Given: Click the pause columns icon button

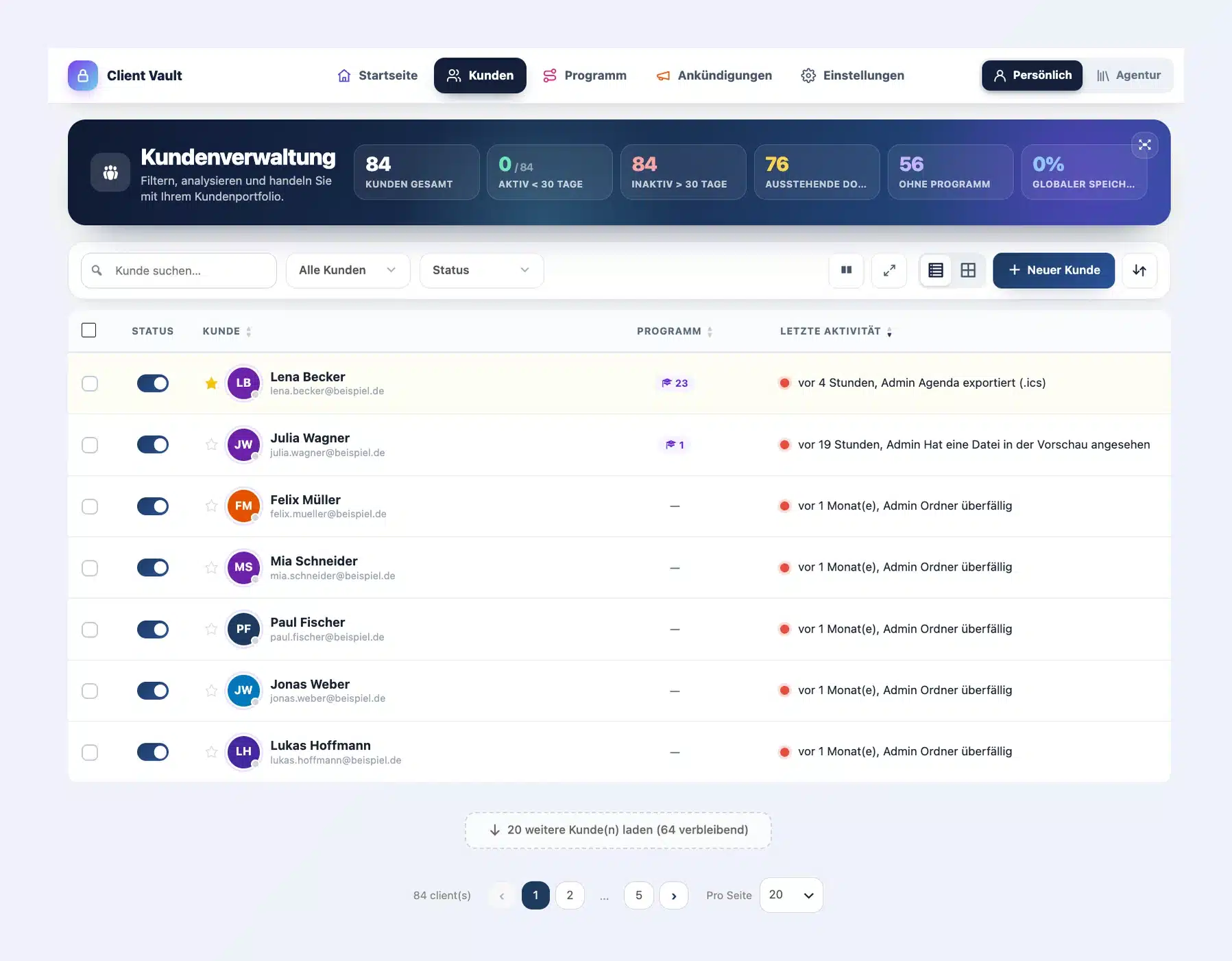Looking at the screenshot, I should tap(846, 270).
